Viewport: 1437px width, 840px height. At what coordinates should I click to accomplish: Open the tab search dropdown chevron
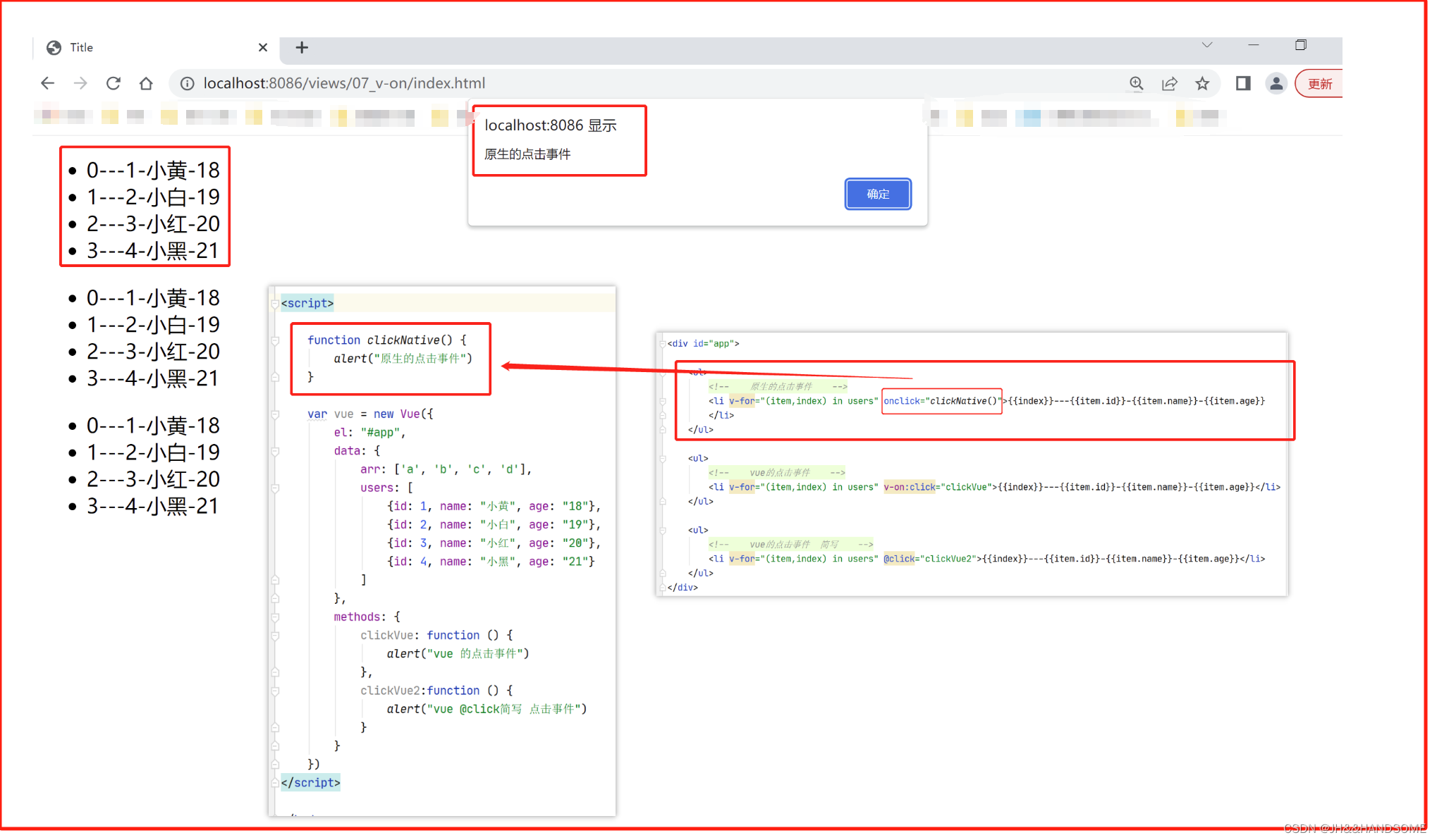pyautogui.click(x=1206, y=44)
